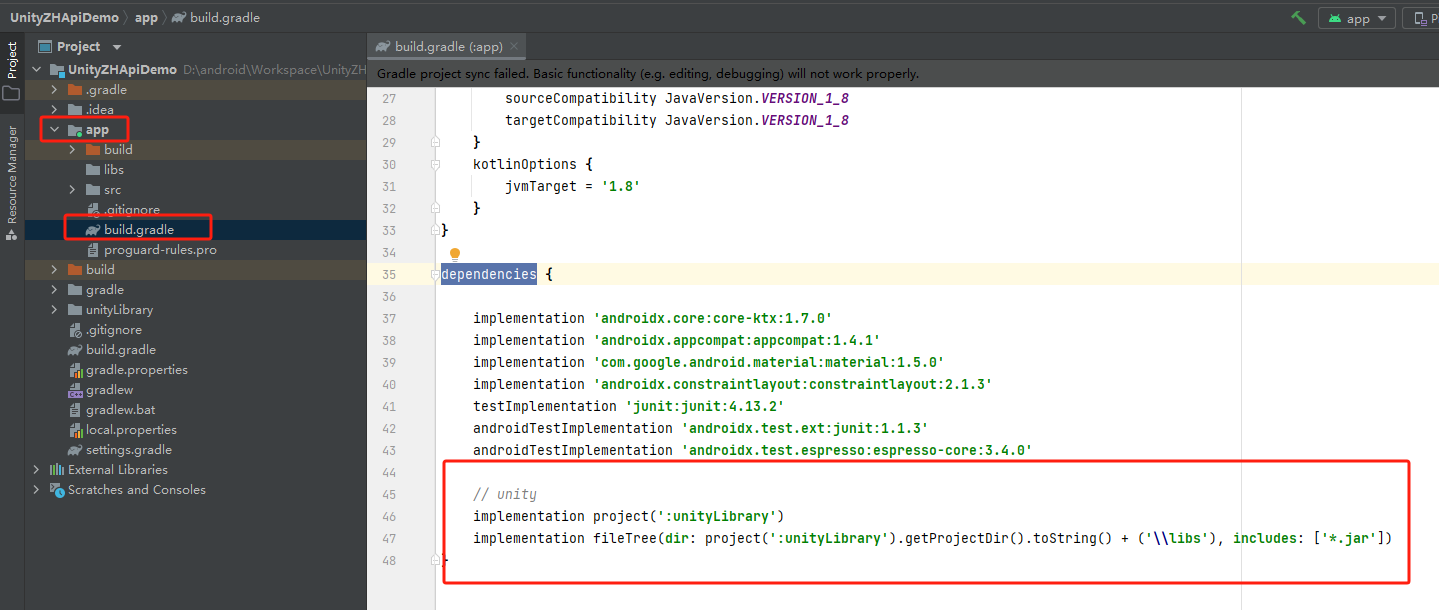Expand the External Libraries chevron
The height and width of the screenshot is (610, 1439).
pyautogui.click(x=37, y=470)
